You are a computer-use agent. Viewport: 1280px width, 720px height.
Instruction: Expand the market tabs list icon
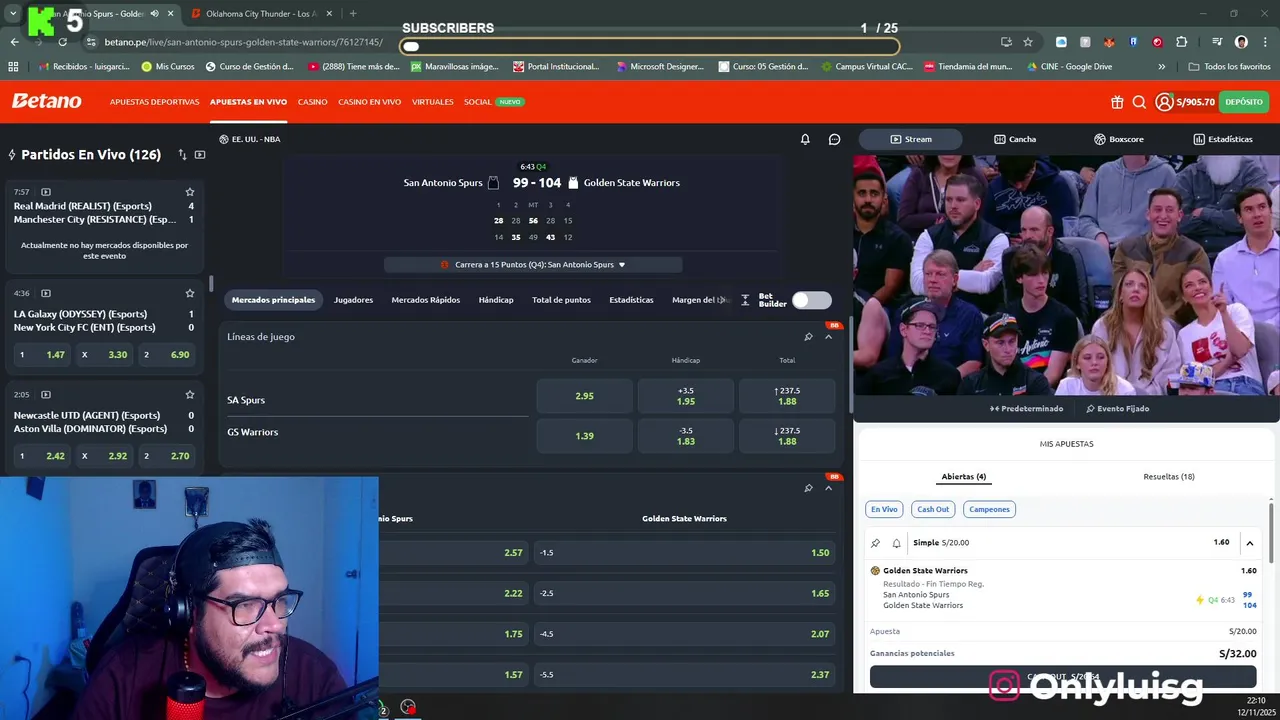(x=745, y=300)
